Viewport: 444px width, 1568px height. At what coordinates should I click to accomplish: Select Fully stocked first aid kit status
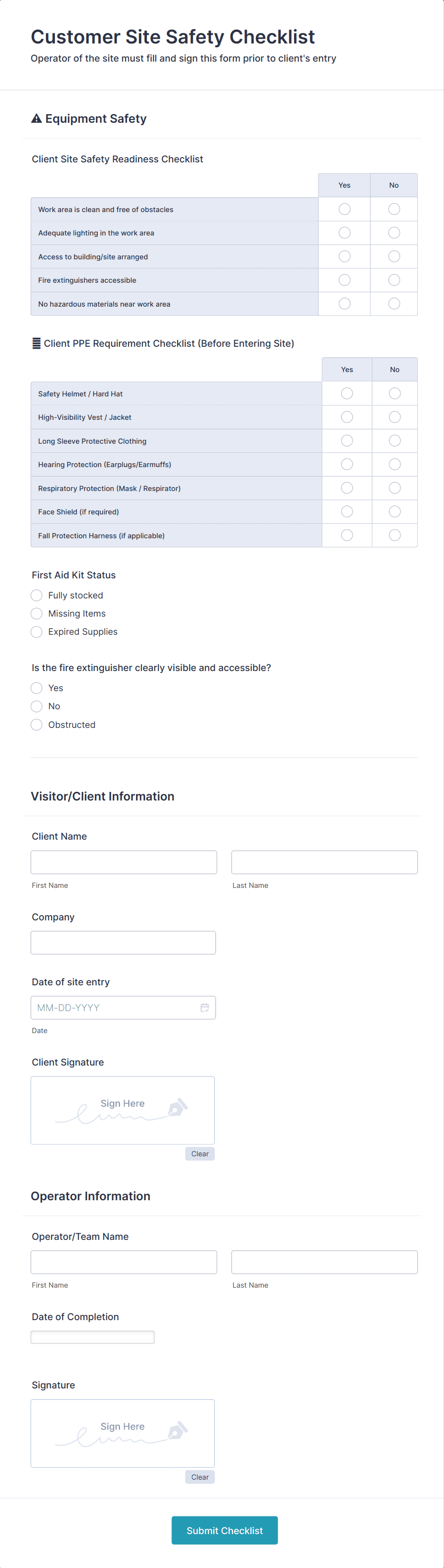coord(36,595)
